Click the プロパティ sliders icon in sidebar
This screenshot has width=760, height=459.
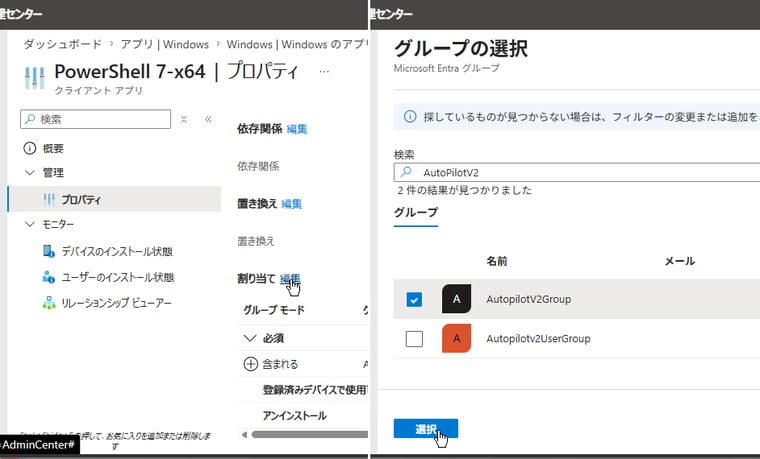point(49,199)
